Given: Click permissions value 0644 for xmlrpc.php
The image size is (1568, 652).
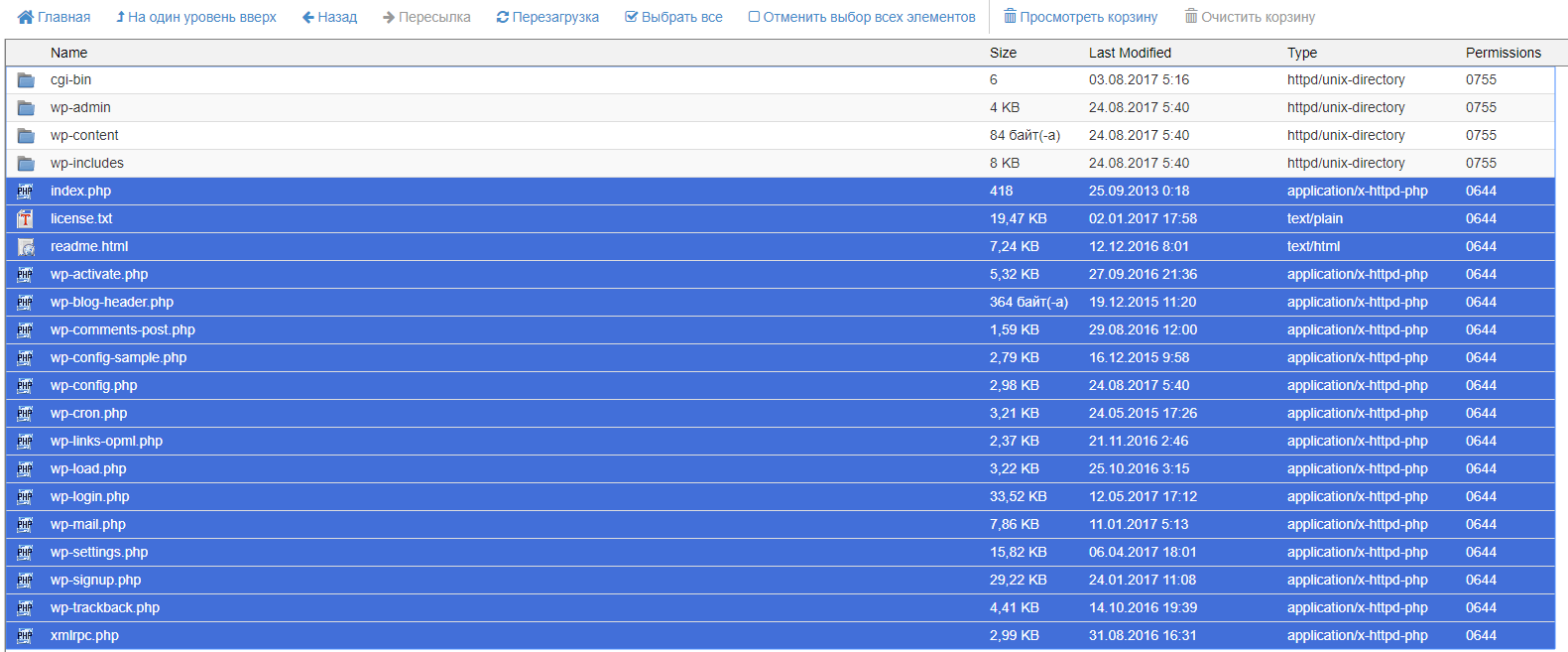Looking at the screenshot, I should click(x=1481, y=636).
